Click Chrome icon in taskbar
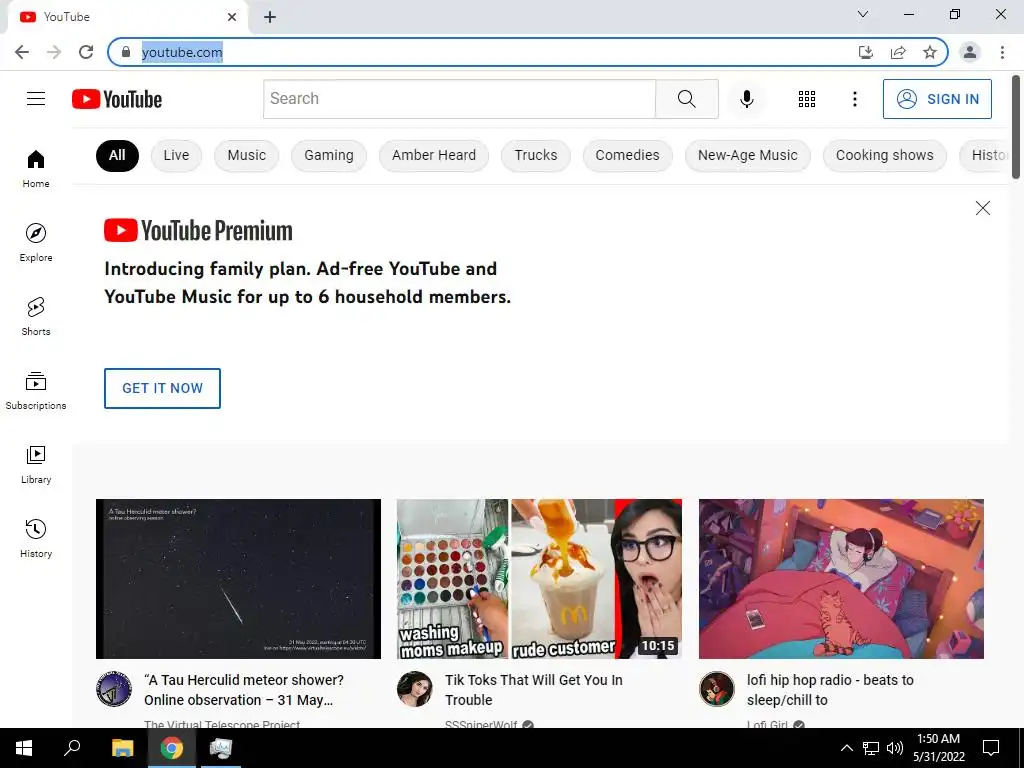Screen dimensions: 1024x768 point(172,748)
